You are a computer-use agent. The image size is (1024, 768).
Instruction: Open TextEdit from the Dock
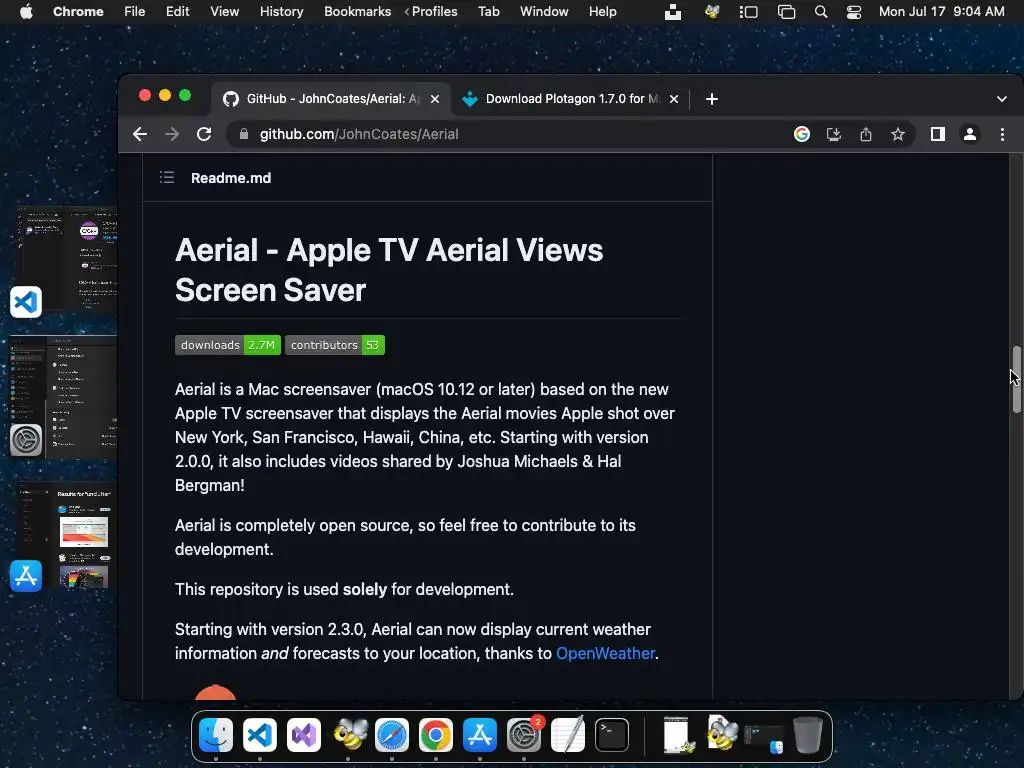coord(568,735)
